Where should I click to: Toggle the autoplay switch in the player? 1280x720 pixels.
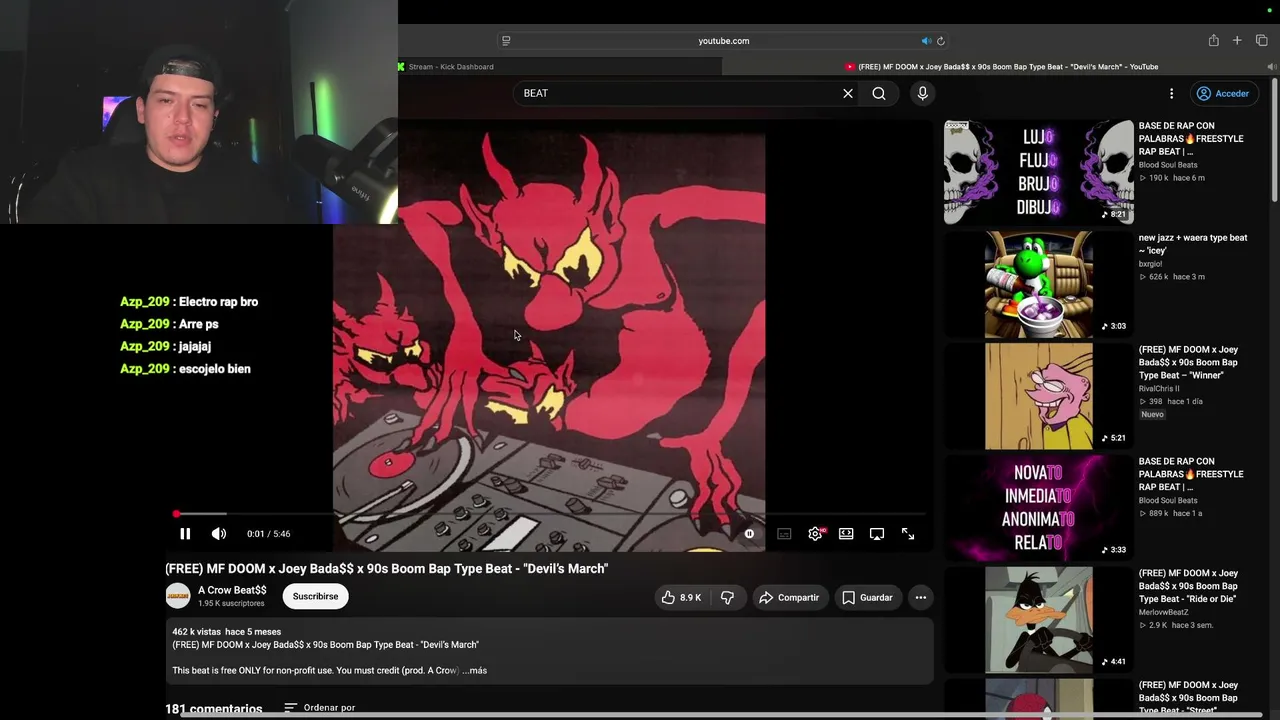pos(749,534)
